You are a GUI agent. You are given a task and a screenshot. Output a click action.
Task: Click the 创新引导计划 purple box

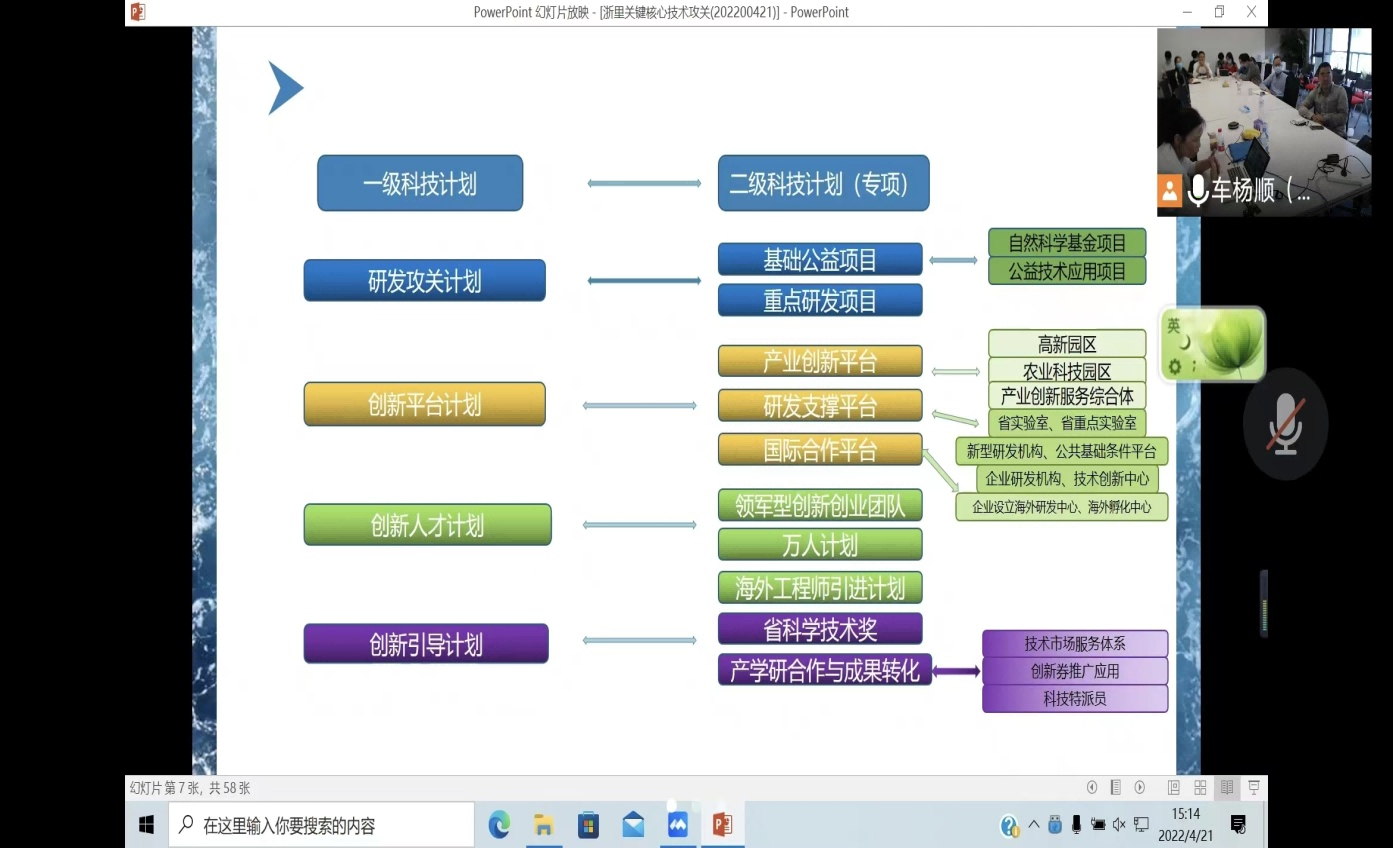[426, 644]
